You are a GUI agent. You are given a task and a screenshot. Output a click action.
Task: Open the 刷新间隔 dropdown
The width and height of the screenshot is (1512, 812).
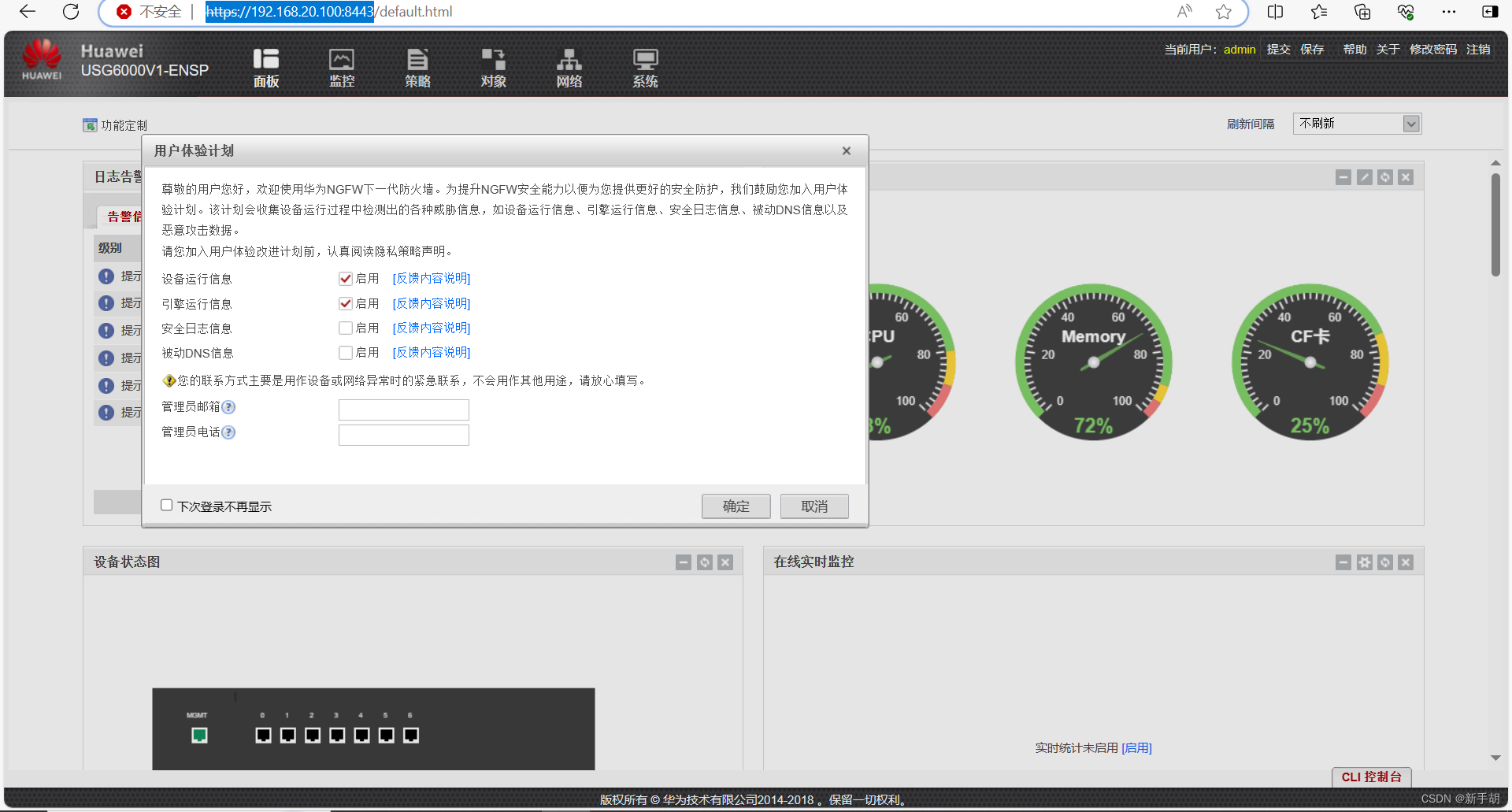click(x=1357, y=124)
